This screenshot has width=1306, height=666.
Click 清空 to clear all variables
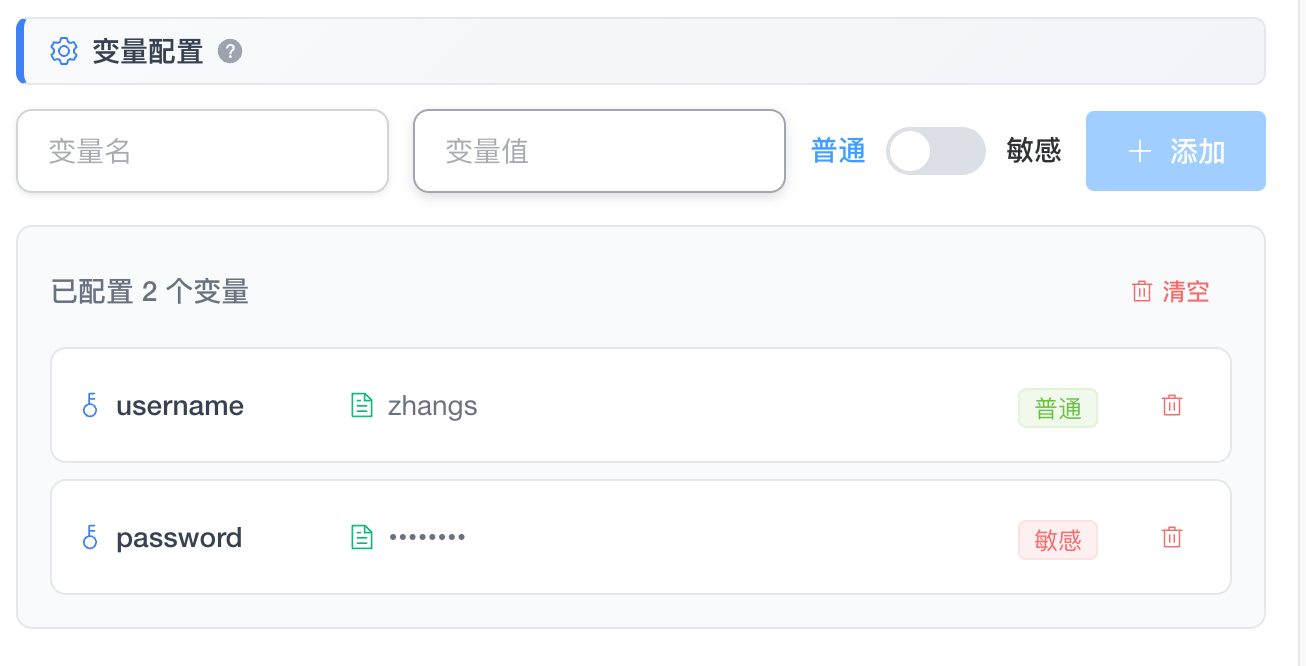click(x=1184, y=290)
